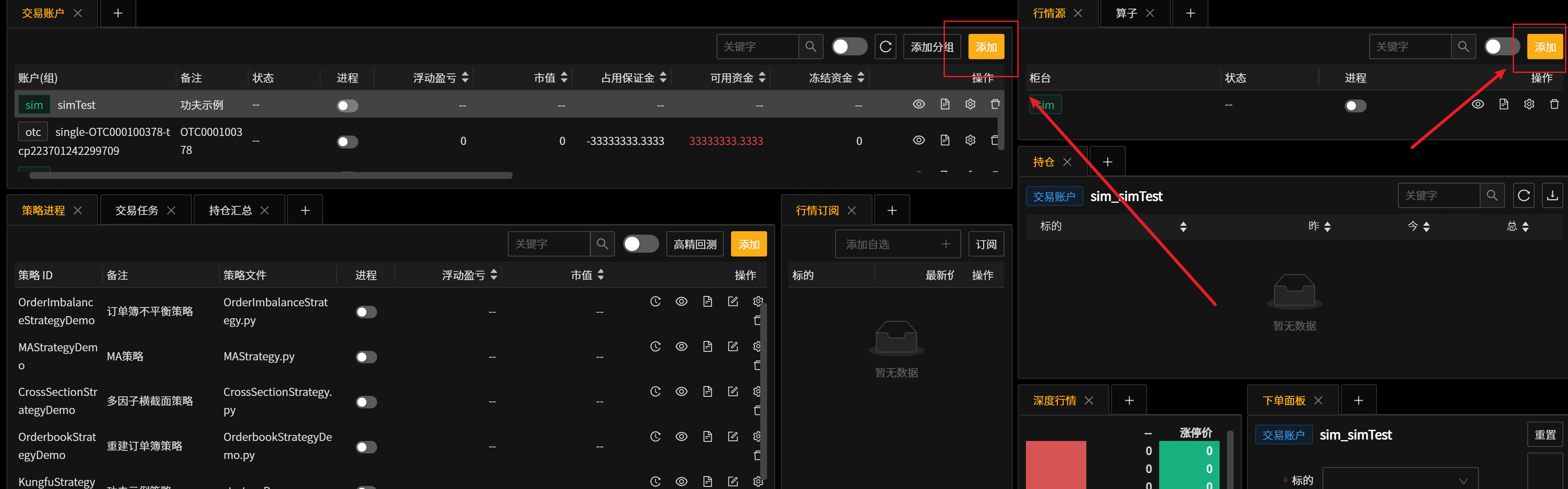Delete the sim market source

(1554, 104)
